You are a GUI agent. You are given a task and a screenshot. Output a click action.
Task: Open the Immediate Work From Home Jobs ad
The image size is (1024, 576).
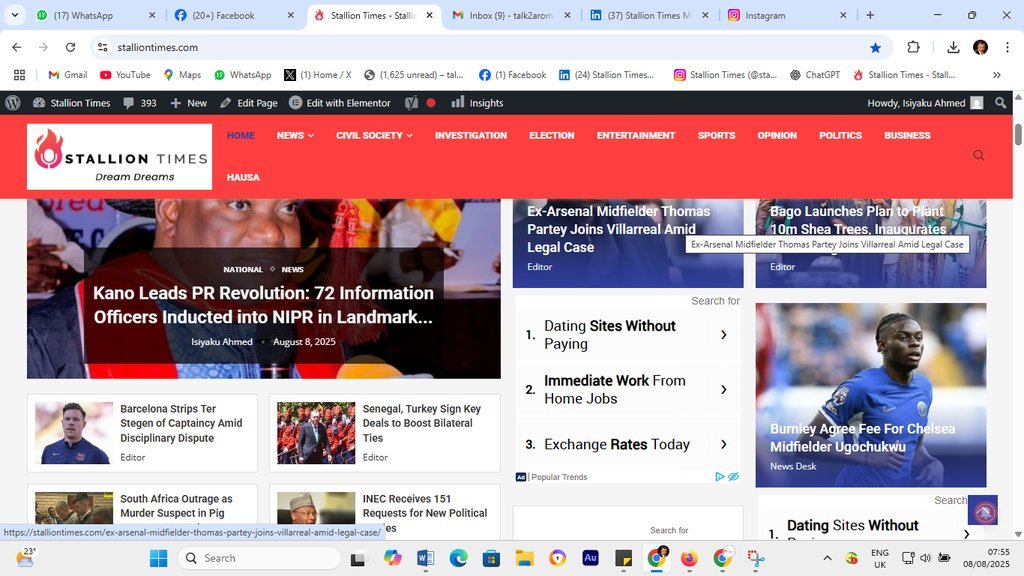coord(628,389)
